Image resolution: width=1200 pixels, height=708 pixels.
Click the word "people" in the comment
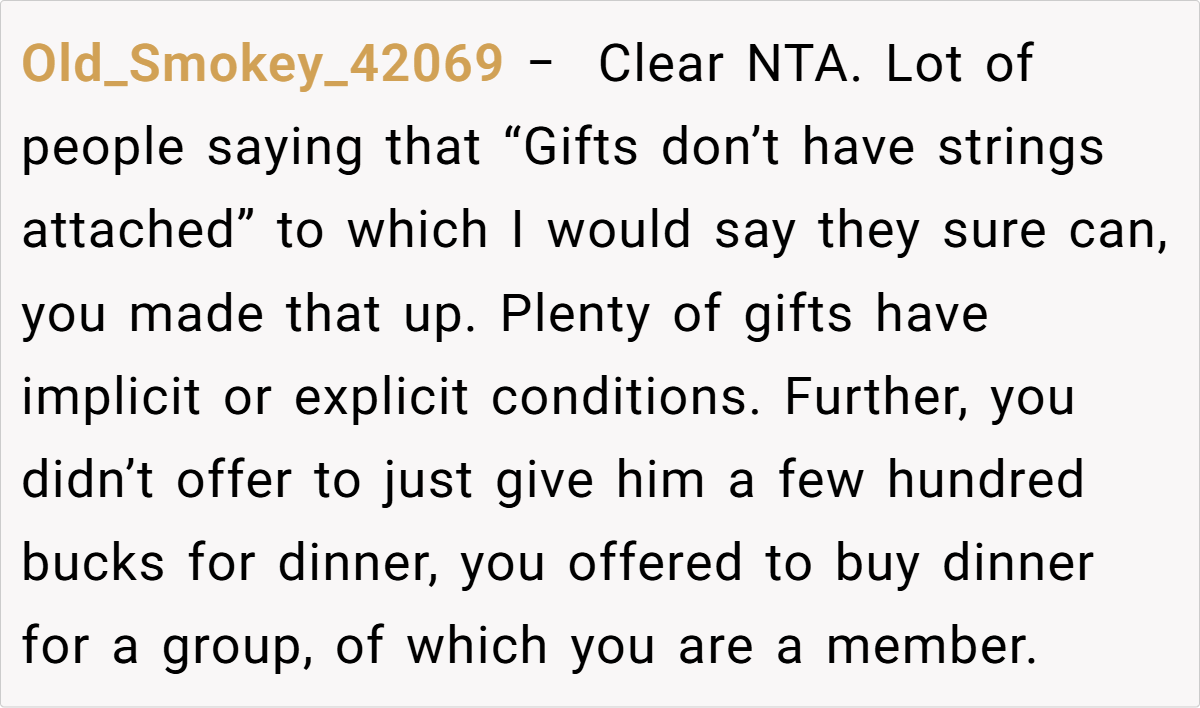[x=103, y=148]
